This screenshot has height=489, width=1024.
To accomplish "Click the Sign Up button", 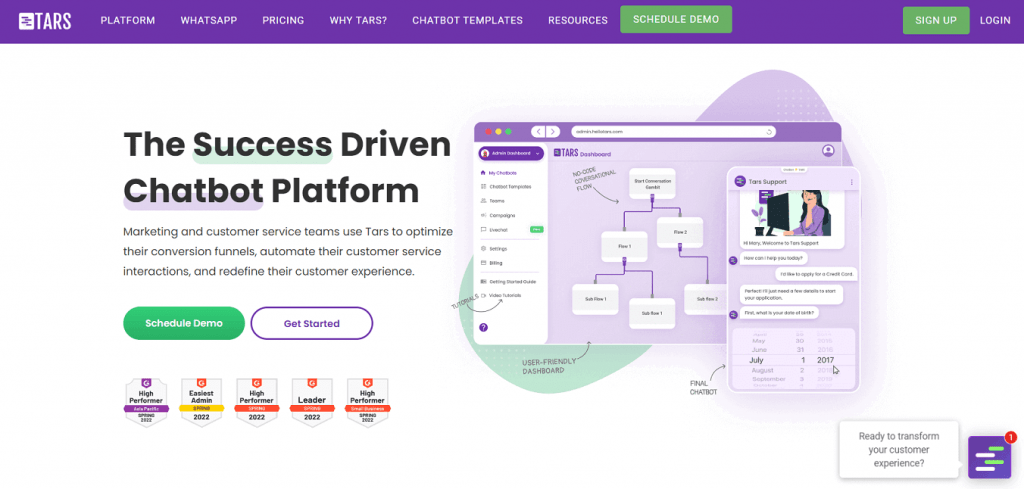I will [x=936, y=20].
